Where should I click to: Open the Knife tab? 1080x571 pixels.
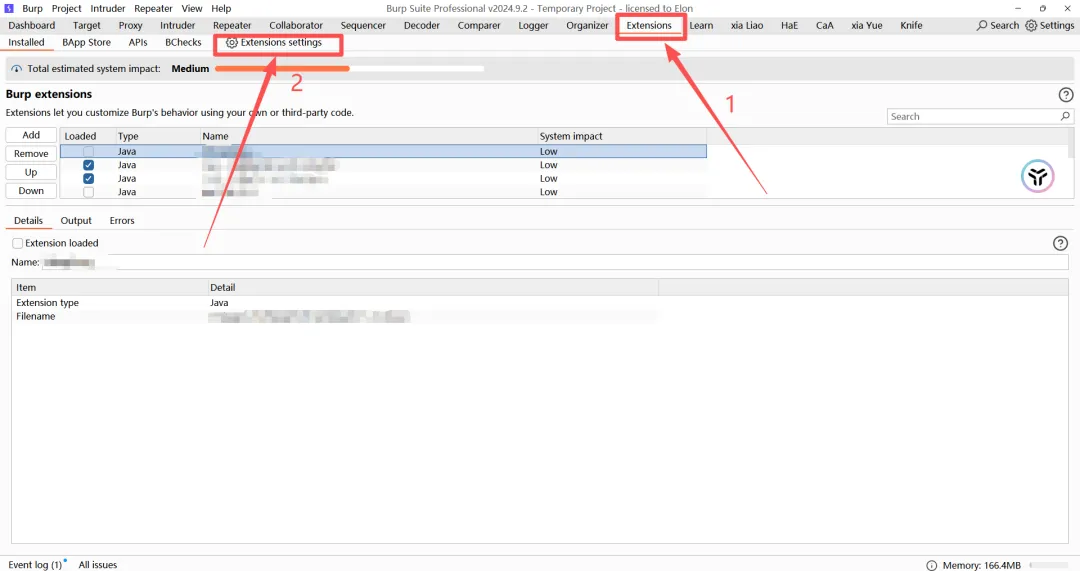click(911, 25)
